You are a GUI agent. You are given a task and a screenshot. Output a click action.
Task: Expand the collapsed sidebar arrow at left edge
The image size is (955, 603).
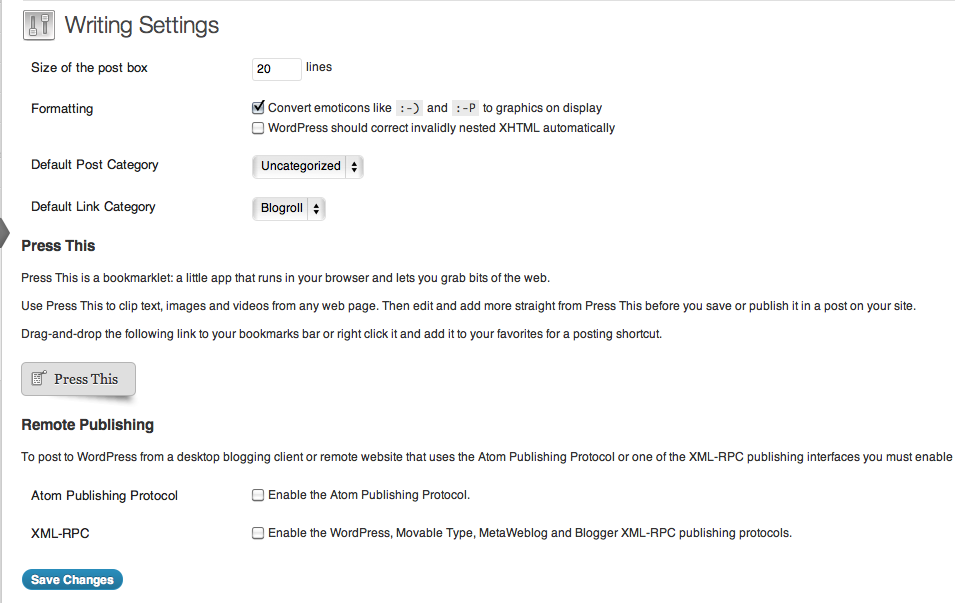[5, 233]
